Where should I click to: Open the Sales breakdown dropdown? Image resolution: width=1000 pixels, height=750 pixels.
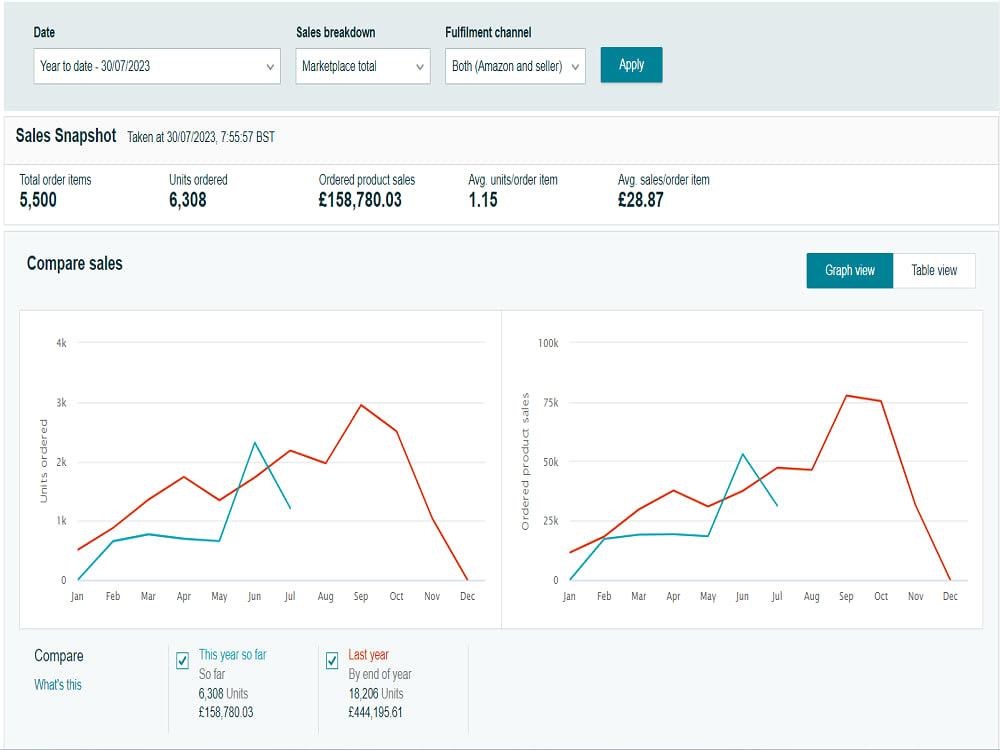tap(363, 66)
